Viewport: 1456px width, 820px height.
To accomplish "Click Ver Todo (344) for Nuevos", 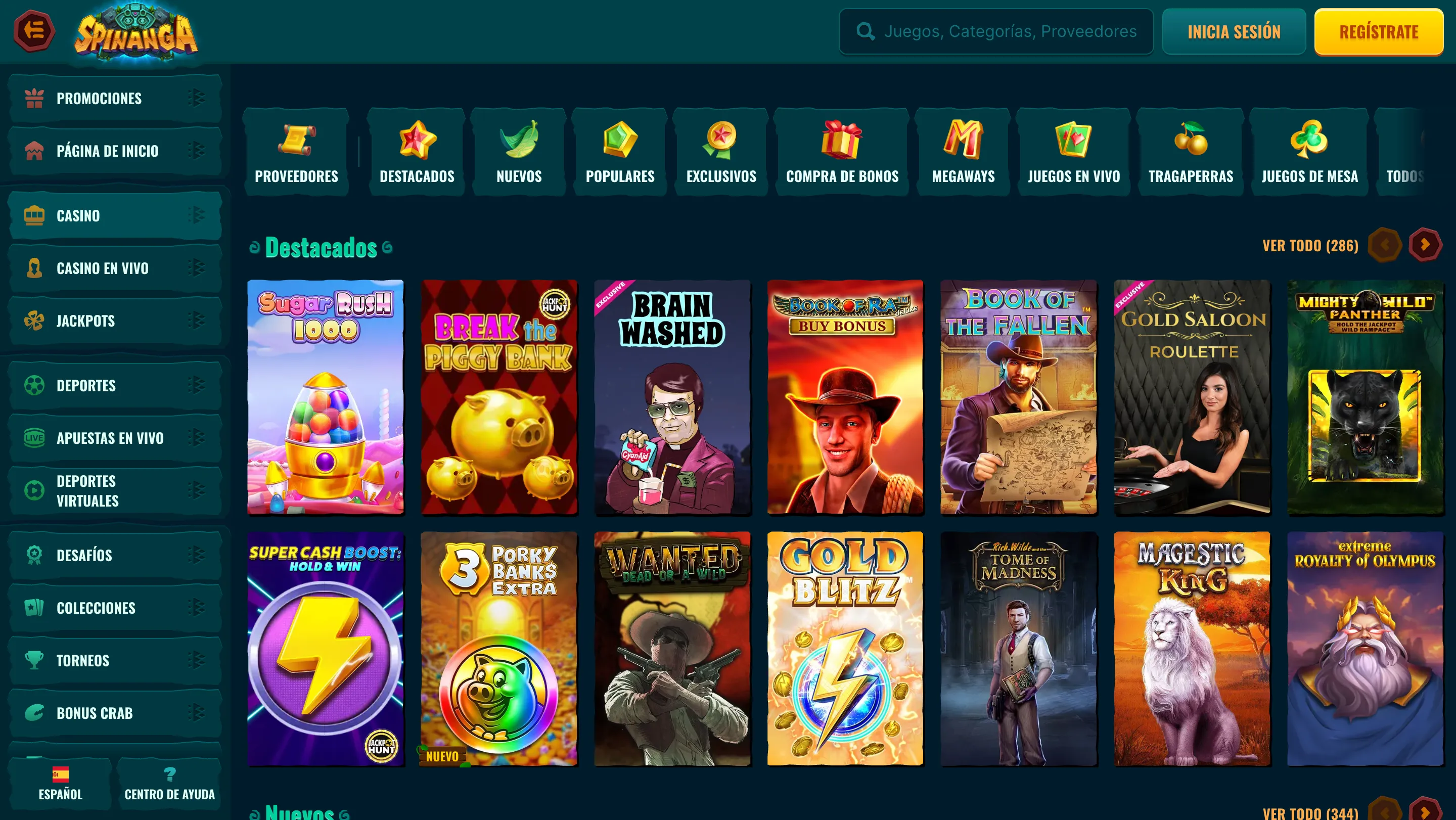I will tap(1310, 812).
